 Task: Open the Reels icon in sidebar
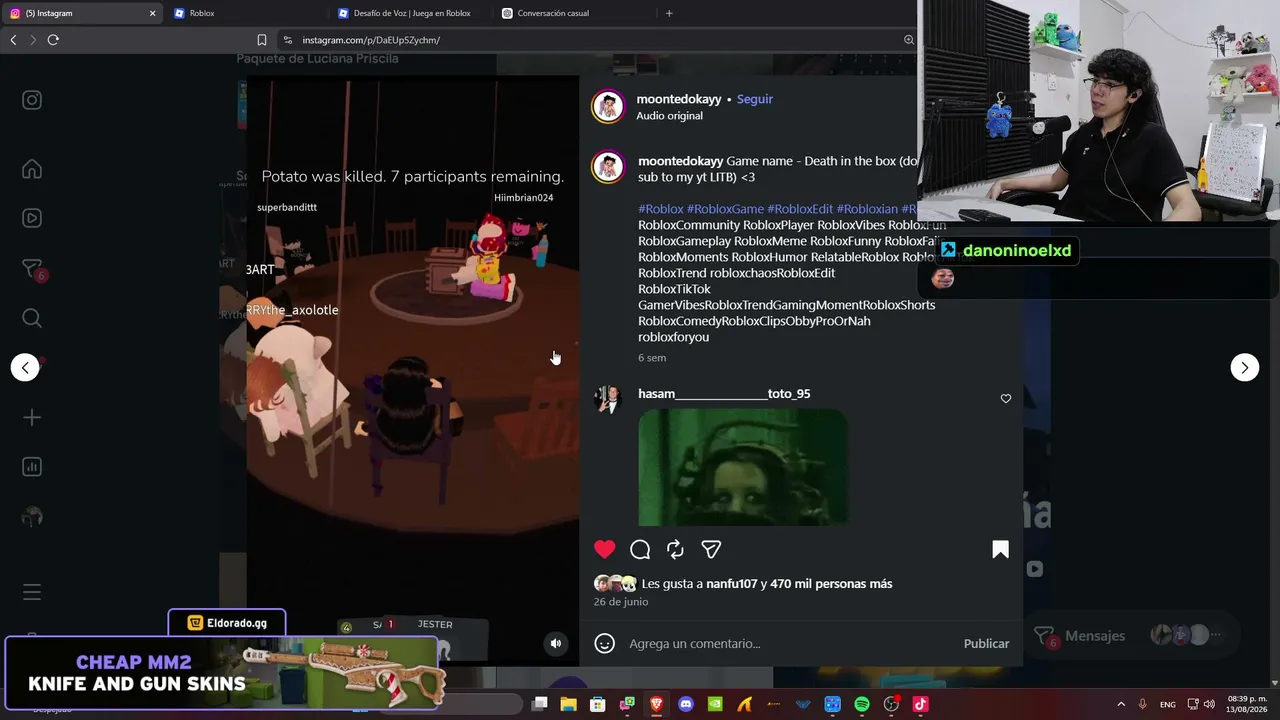coord(32,218)
